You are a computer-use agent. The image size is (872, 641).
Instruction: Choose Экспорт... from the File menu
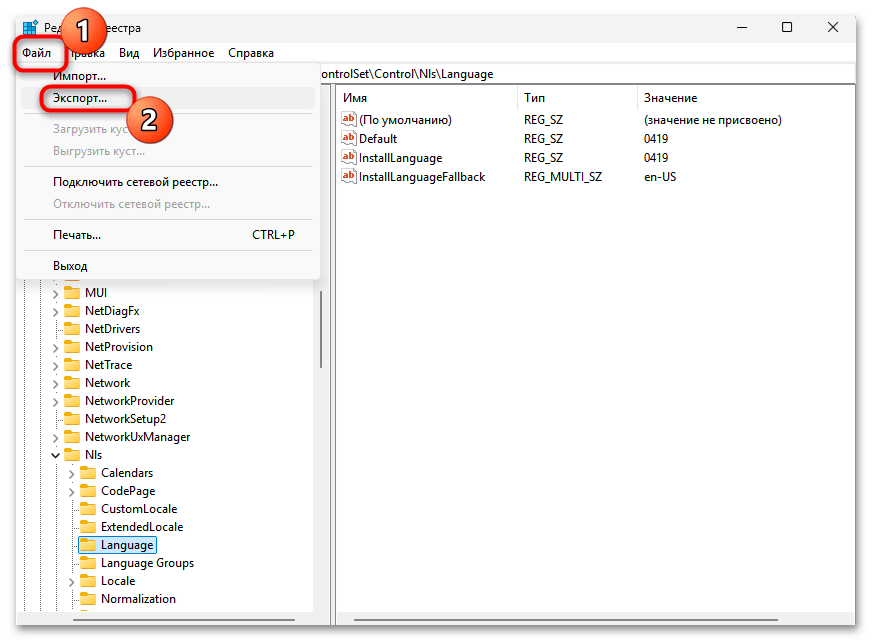pos(80,99)
